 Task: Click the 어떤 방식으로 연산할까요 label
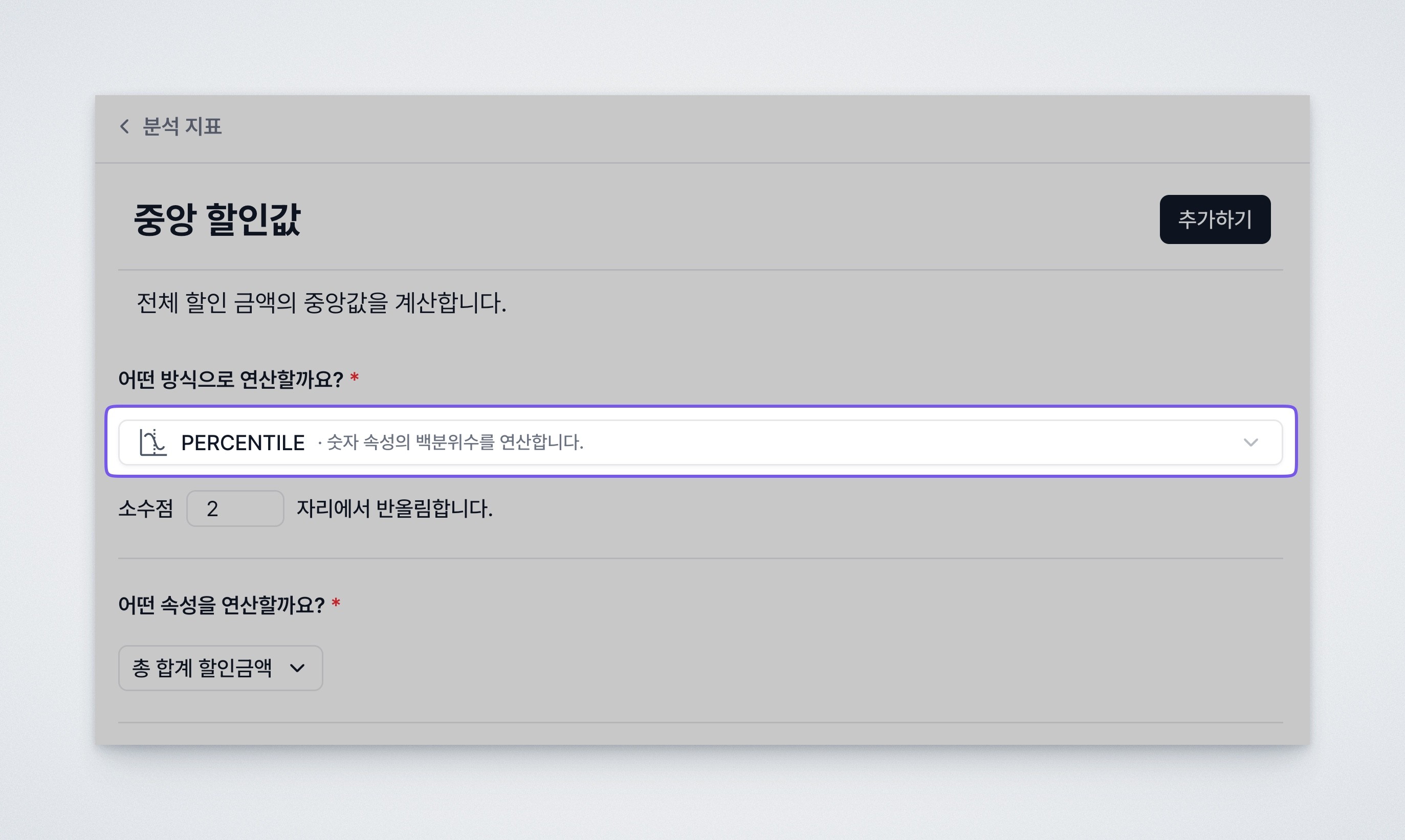tap(230, 379)
